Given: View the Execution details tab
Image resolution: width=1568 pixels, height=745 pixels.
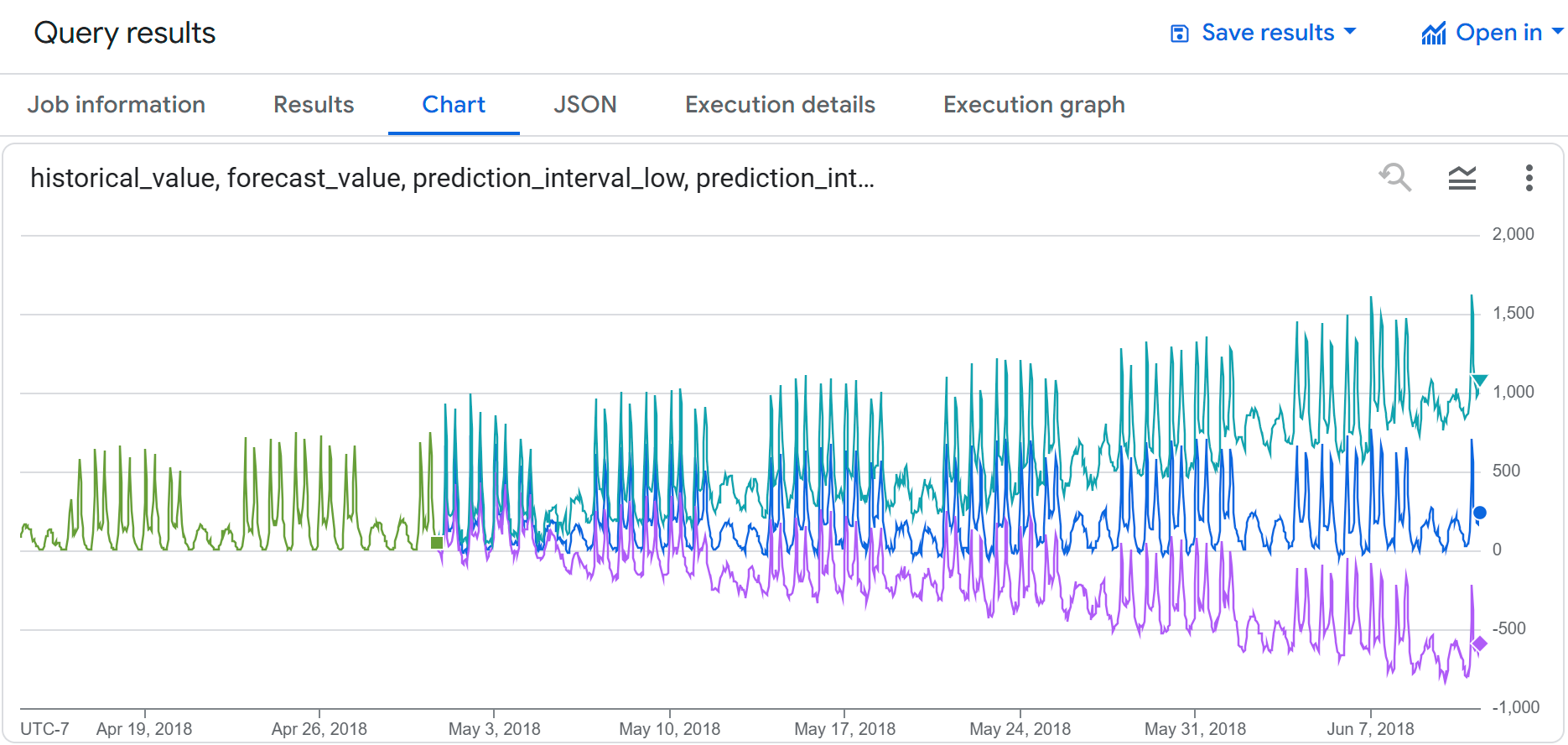Looking at the screenshot, I should [780, 105].
